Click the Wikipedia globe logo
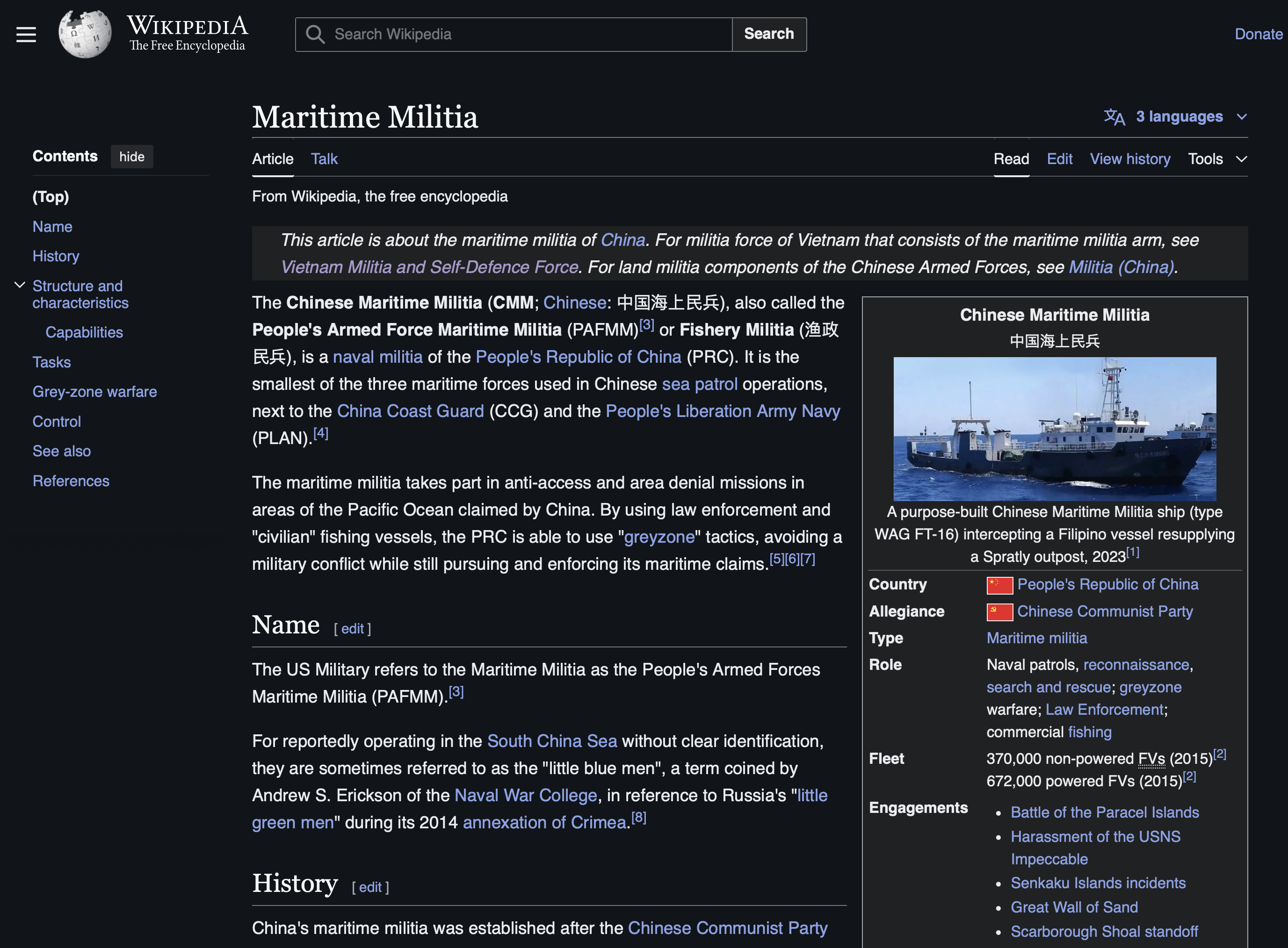The image size is (1288, 948). [x=85, y=34]
